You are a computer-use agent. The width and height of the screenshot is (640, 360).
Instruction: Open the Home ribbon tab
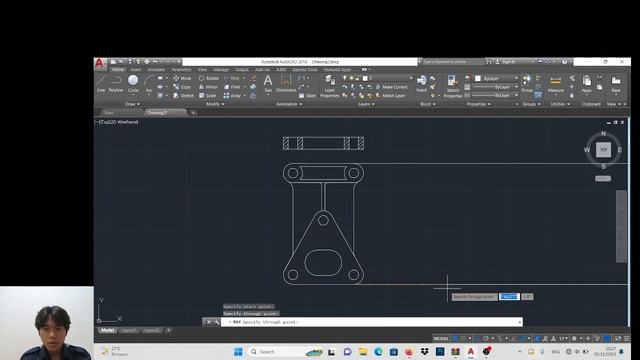coord(118,70)
